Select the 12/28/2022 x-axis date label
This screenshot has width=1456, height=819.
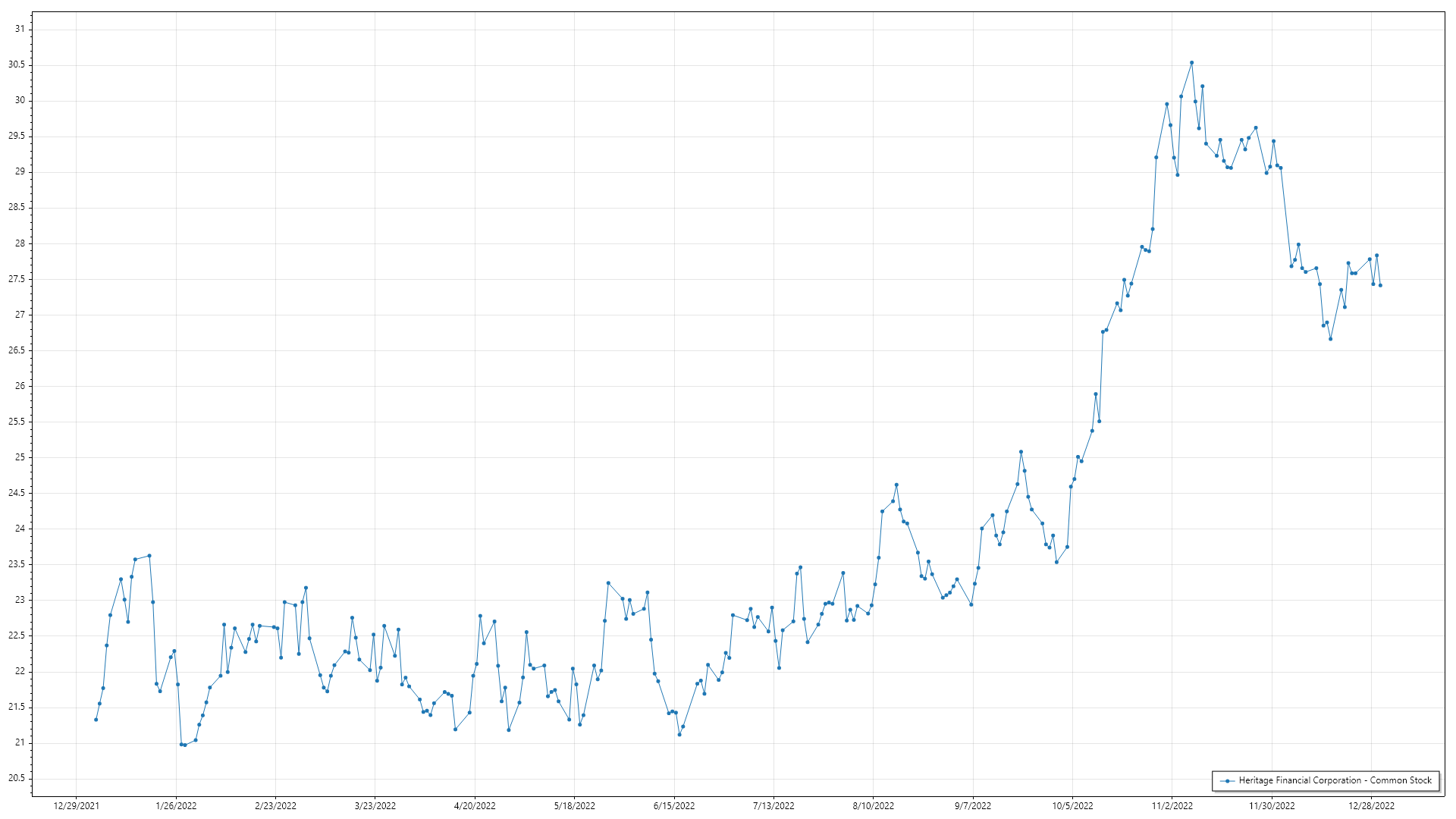(1371, 805)
